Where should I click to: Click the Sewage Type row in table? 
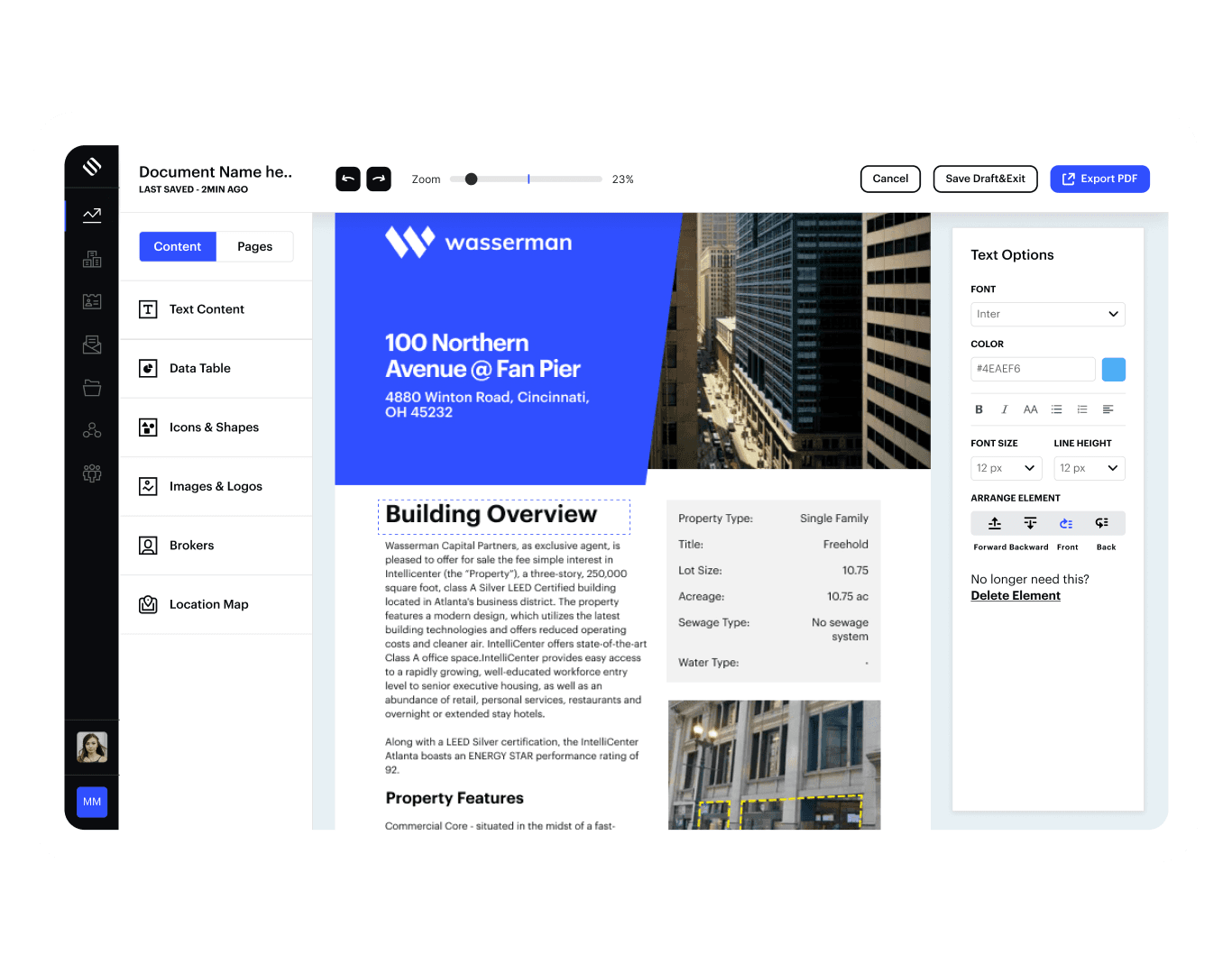click(773, 629)
